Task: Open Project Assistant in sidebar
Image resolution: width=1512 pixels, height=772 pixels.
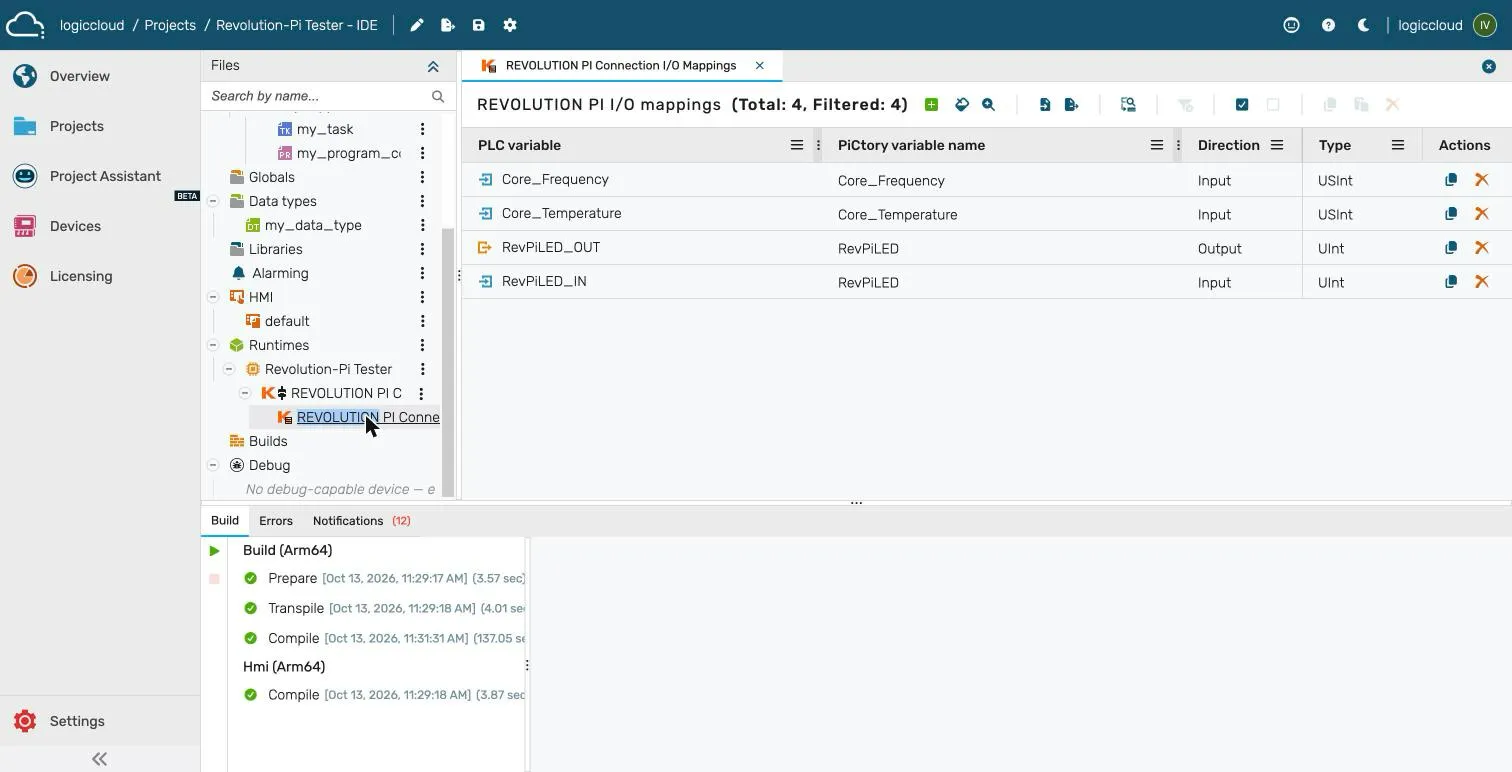Action: point(105,176)
